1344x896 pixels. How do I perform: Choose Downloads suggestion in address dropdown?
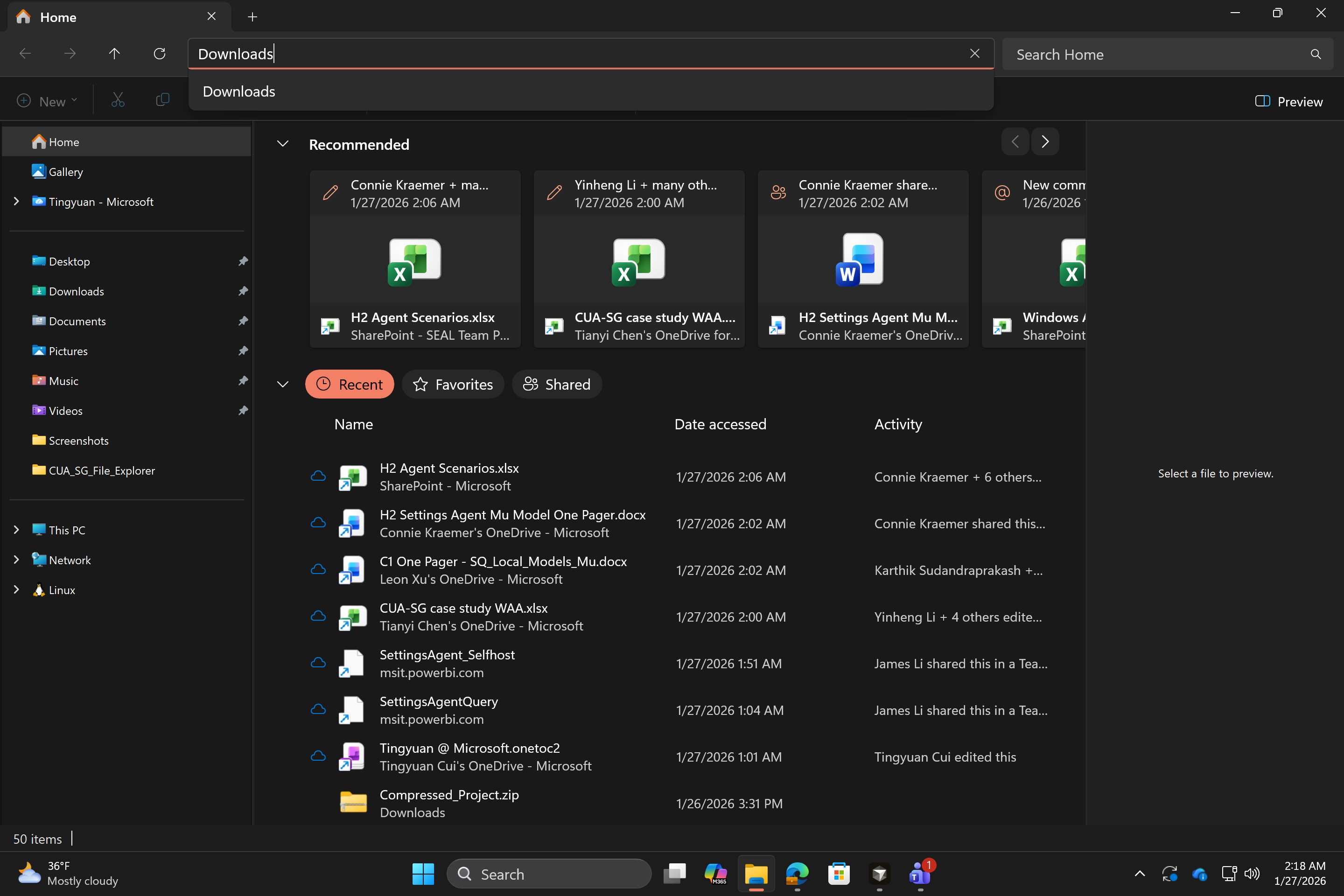point(239,91)
